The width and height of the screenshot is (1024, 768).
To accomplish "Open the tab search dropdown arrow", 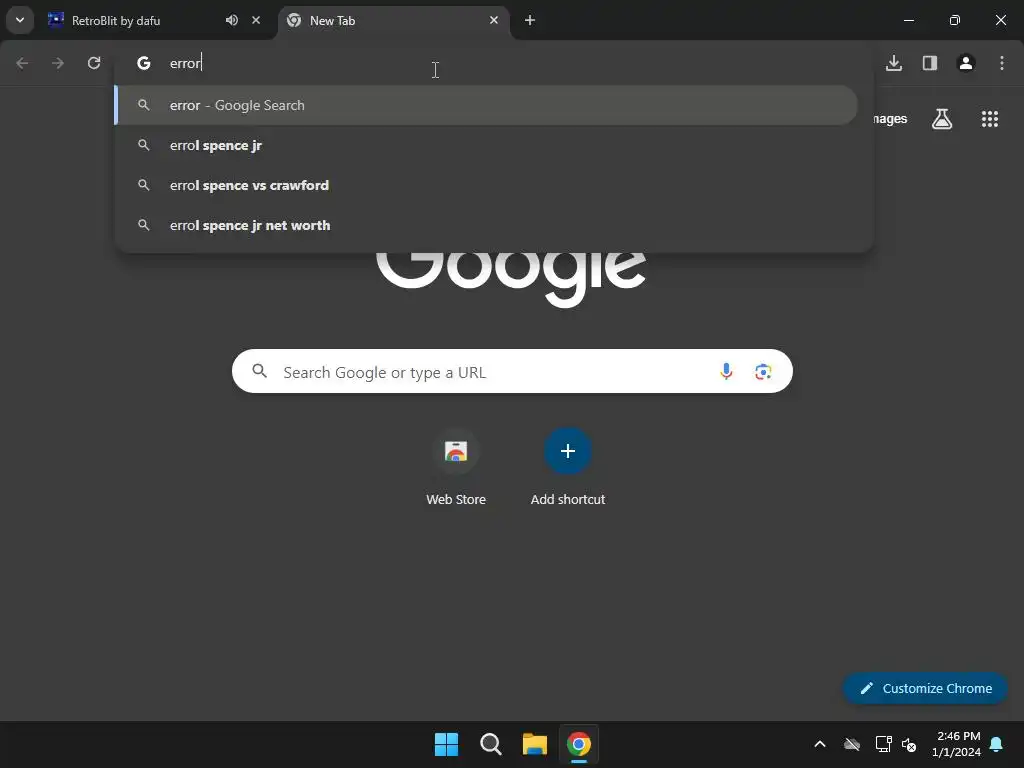I will click(20, 20).
